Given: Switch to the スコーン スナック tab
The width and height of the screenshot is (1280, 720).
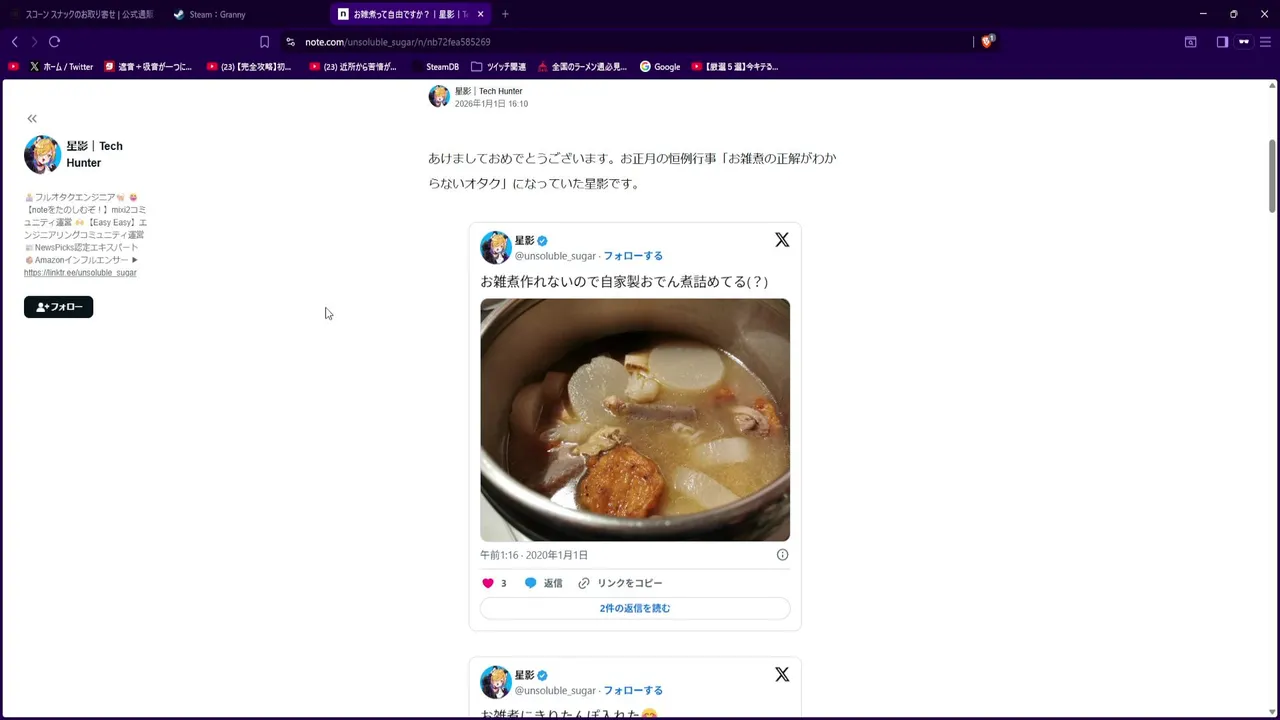Looking at the screenshot, I should click(x=82, y=14).
